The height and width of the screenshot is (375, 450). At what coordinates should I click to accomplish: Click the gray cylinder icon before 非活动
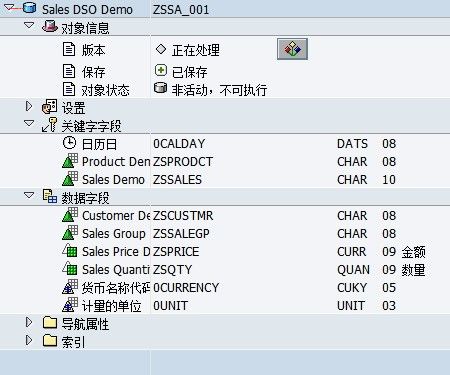pyautogui.click(x=160, y=88)
